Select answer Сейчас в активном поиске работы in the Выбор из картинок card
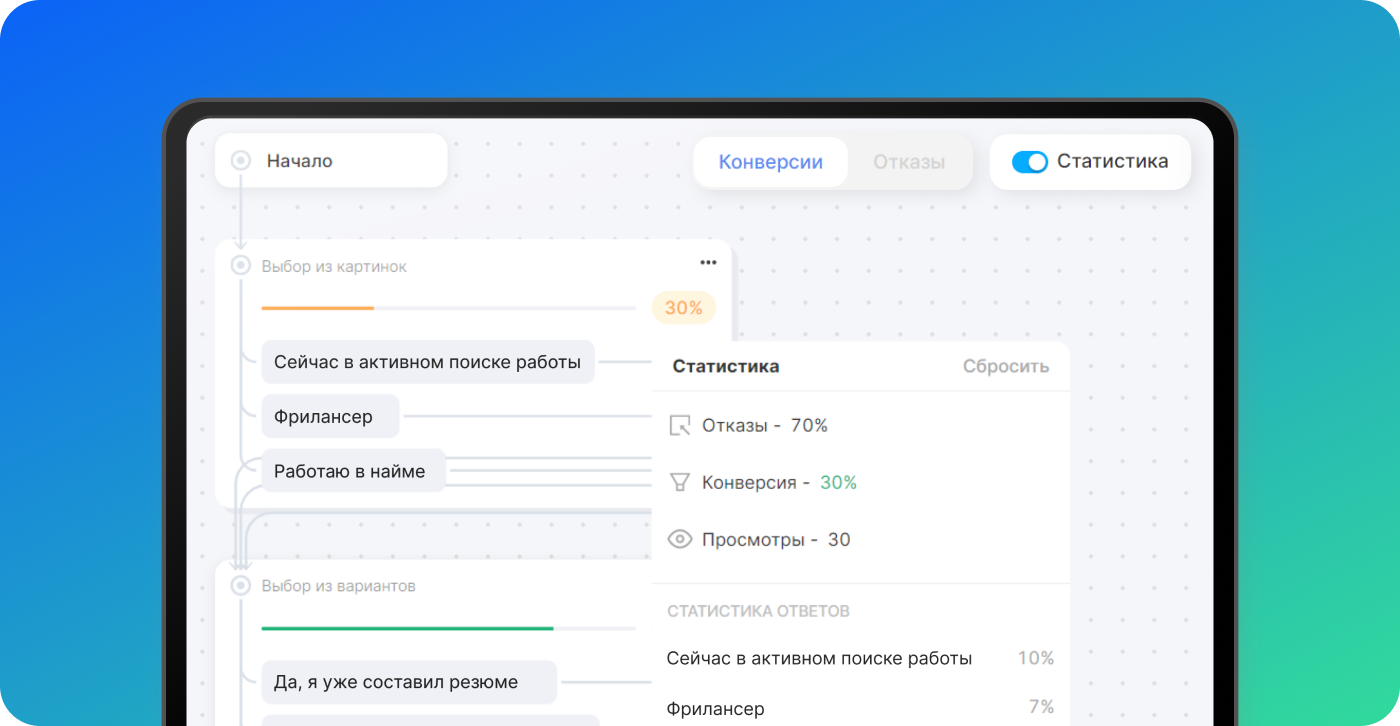Image resolution: width=1400 pixels, height=726 pixels. [428, 362]
